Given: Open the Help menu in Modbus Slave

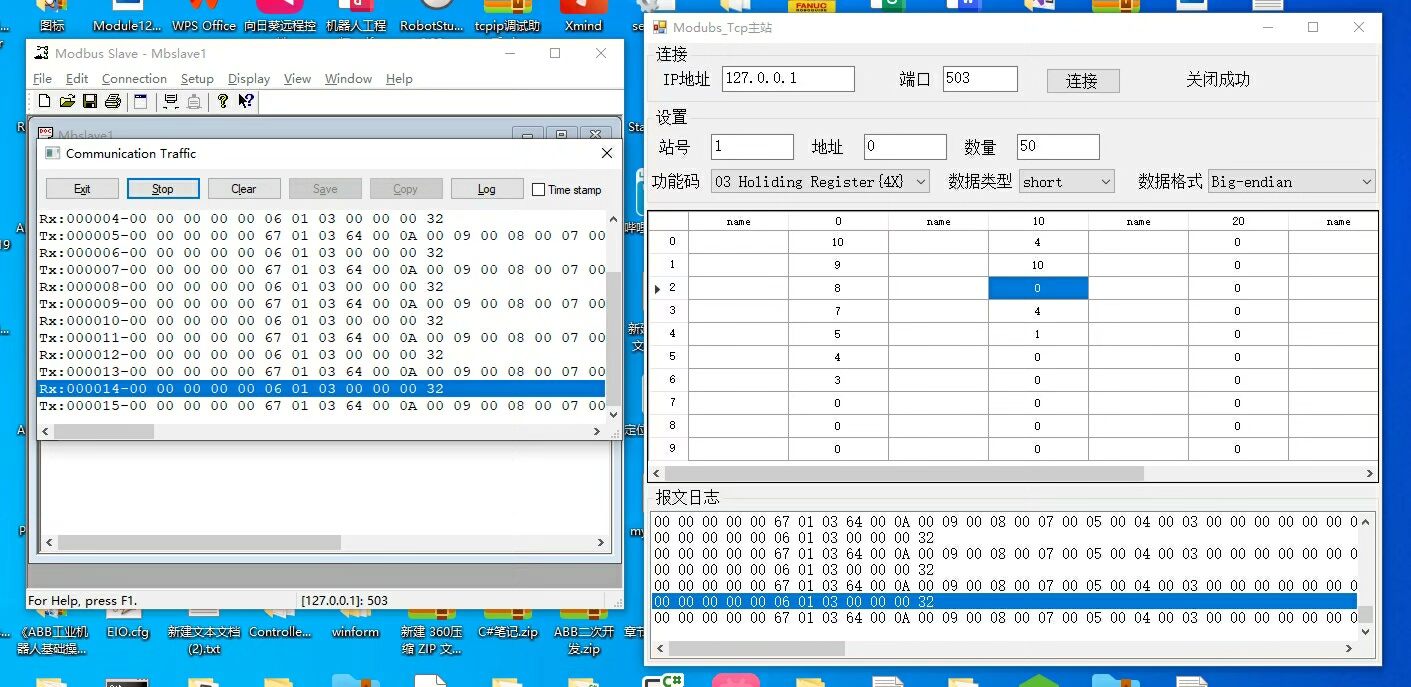Looking at the screenshot, I should click(399, 79).
